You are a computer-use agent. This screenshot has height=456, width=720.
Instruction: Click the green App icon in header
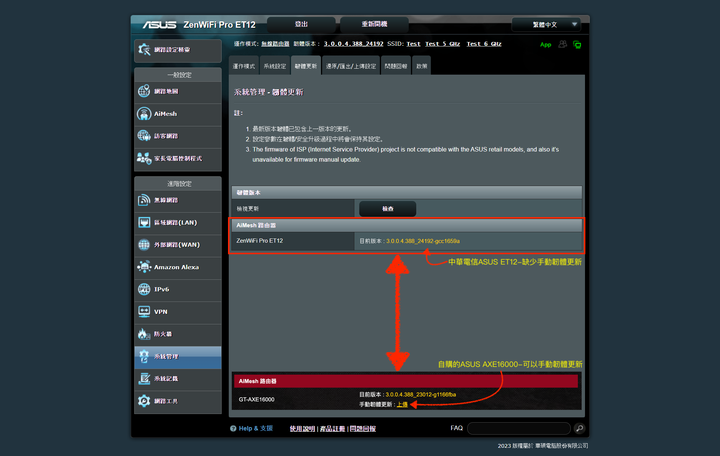[546, 45]
